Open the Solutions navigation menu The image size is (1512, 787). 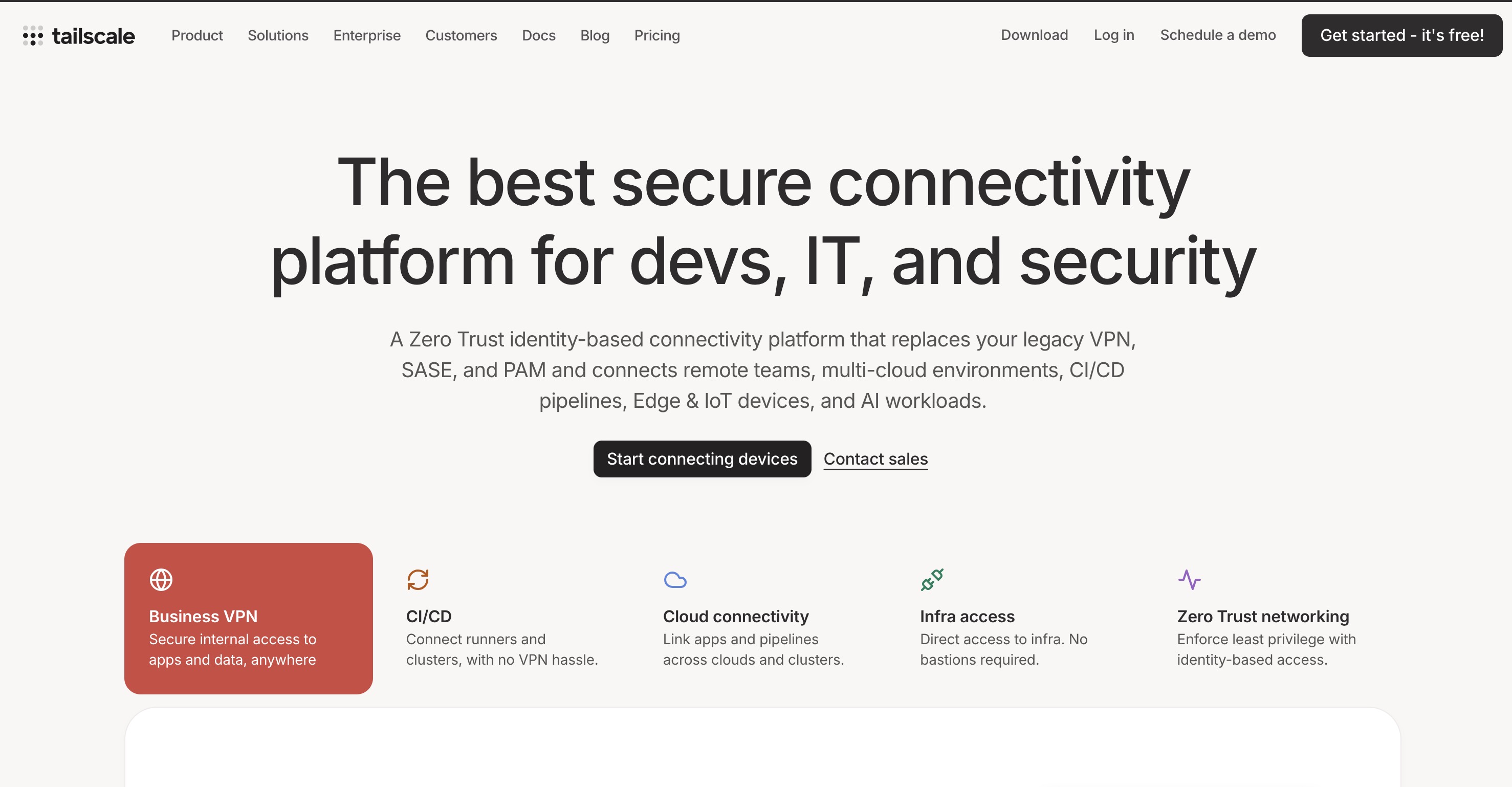(278, 35)
